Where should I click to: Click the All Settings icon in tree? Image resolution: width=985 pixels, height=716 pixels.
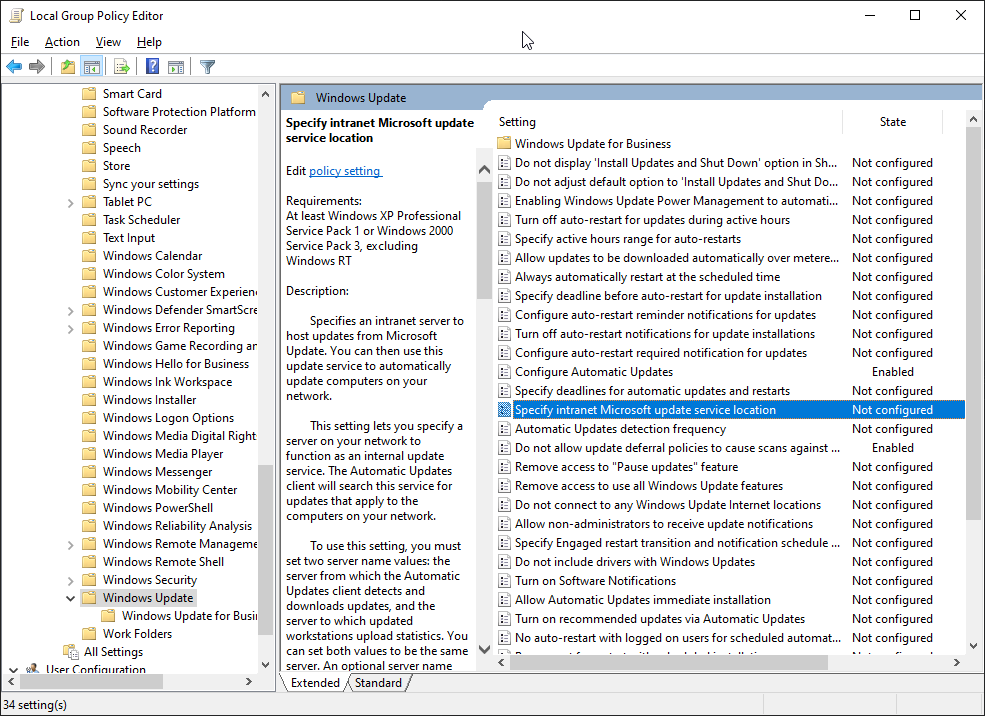pyautogui.click(x=70, y=652)
